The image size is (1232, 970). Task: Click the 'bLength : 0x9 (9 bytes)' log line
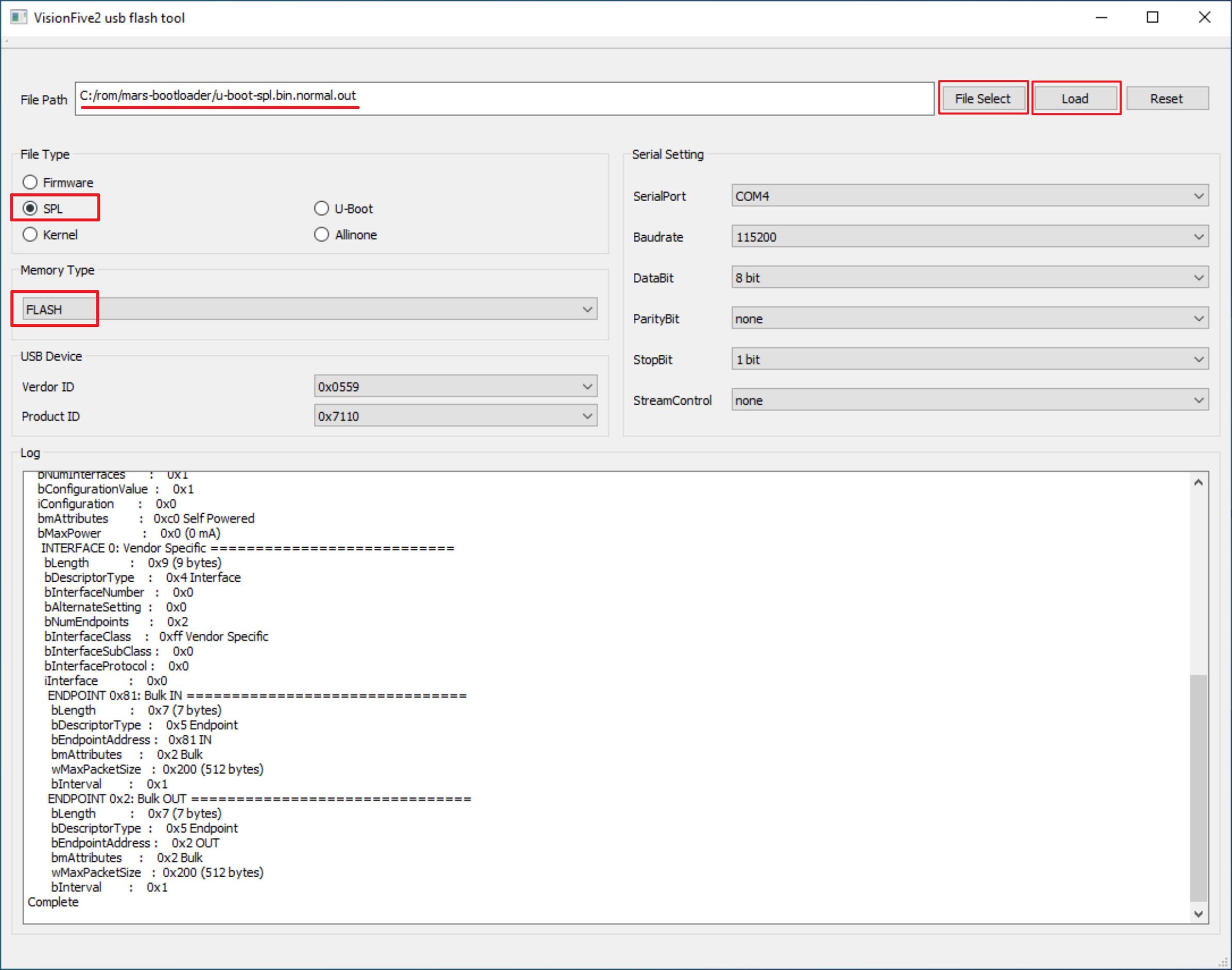133,563
